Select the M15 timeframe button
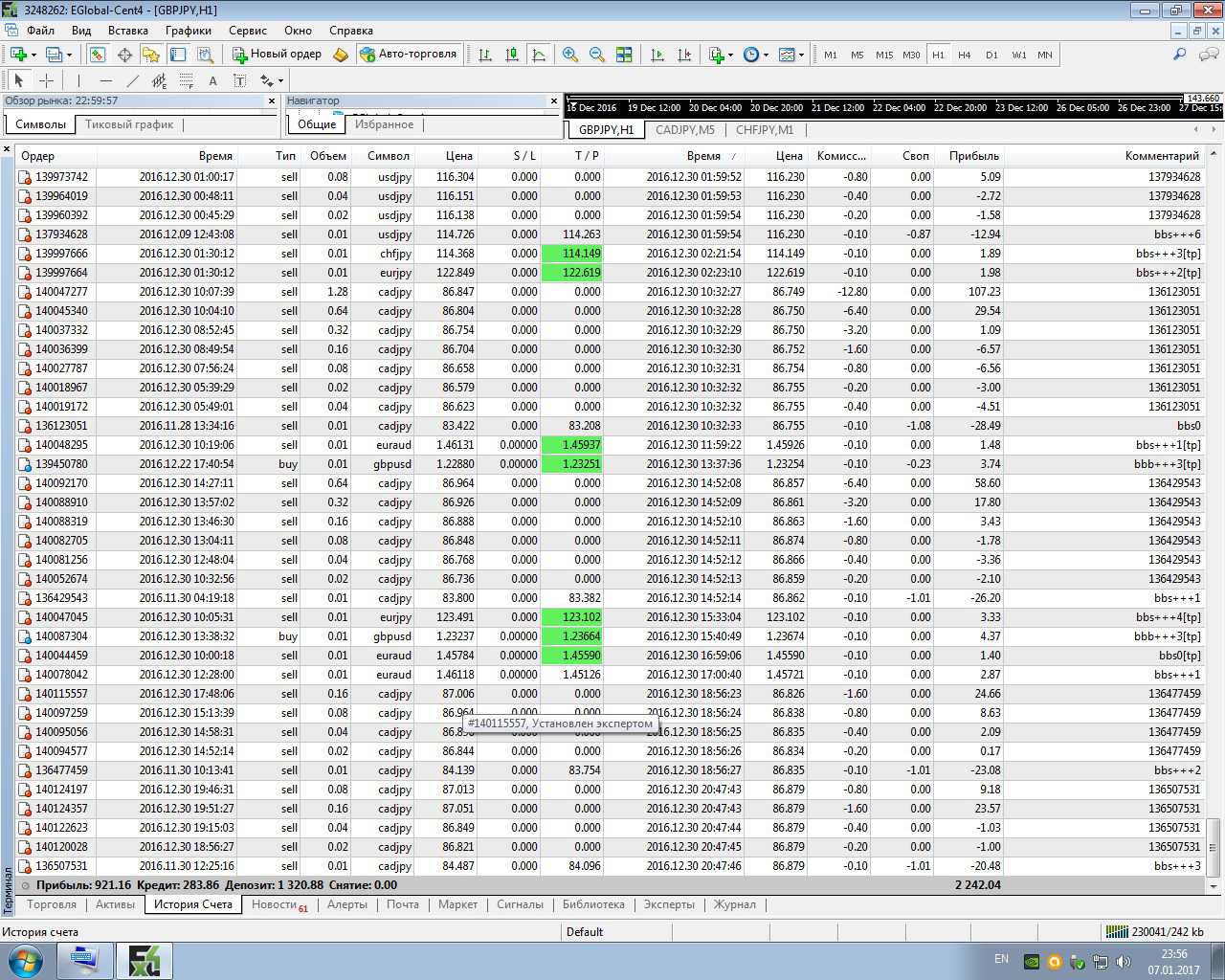The height and width of the screenshot is (980, 1225). pyautogui.click(x=884, y=55)
